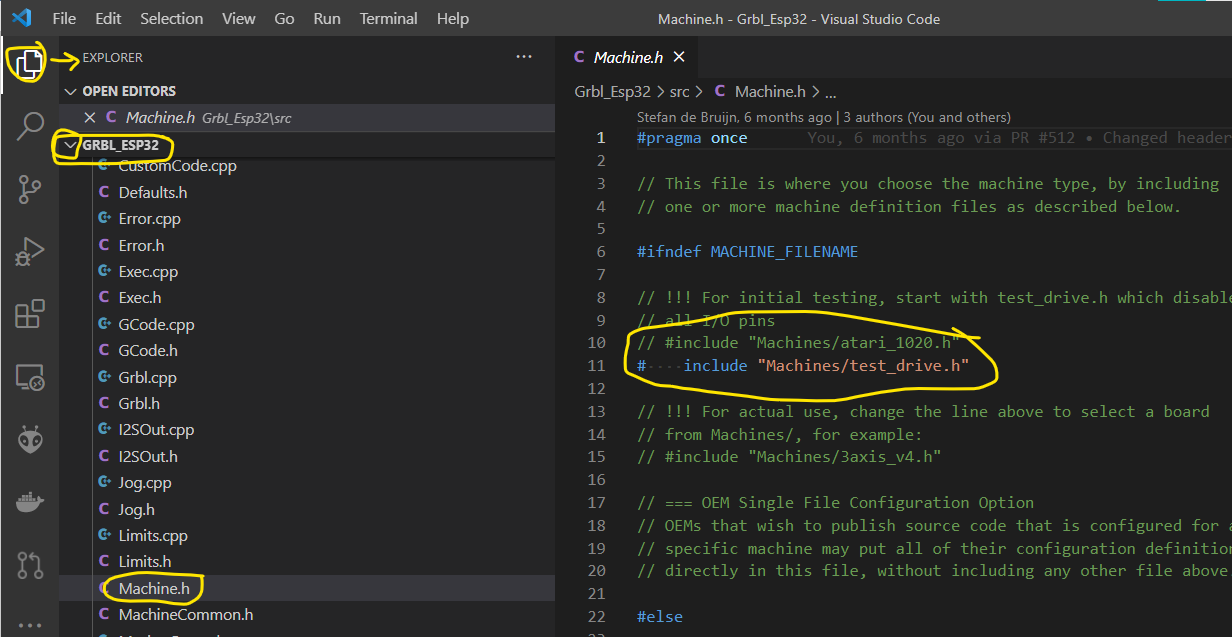
Task: Open the pull requests icon view
Action: [x=29, y=564]
